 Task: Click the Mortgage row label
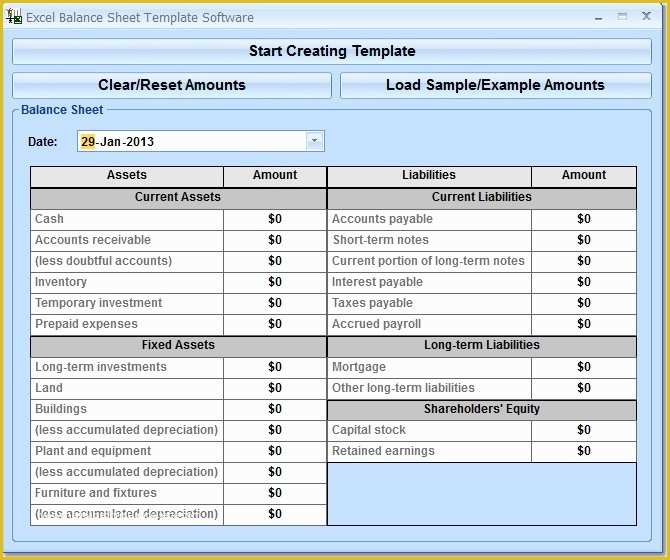(x=359, y=367)
